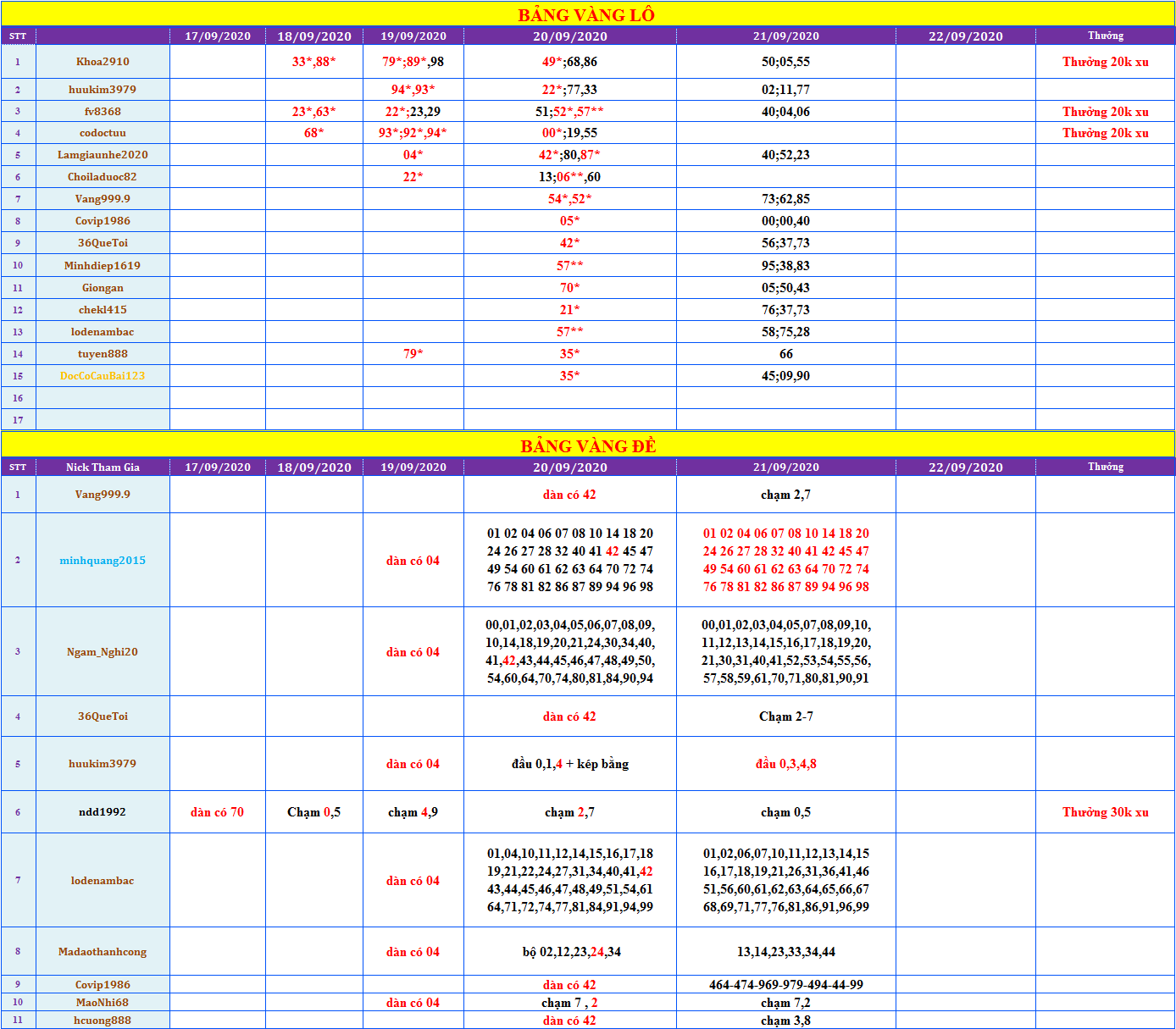Select the 'Choiladuoc82' cell
Viewport: 1176px width, 1029px height.
click(103, 177)
